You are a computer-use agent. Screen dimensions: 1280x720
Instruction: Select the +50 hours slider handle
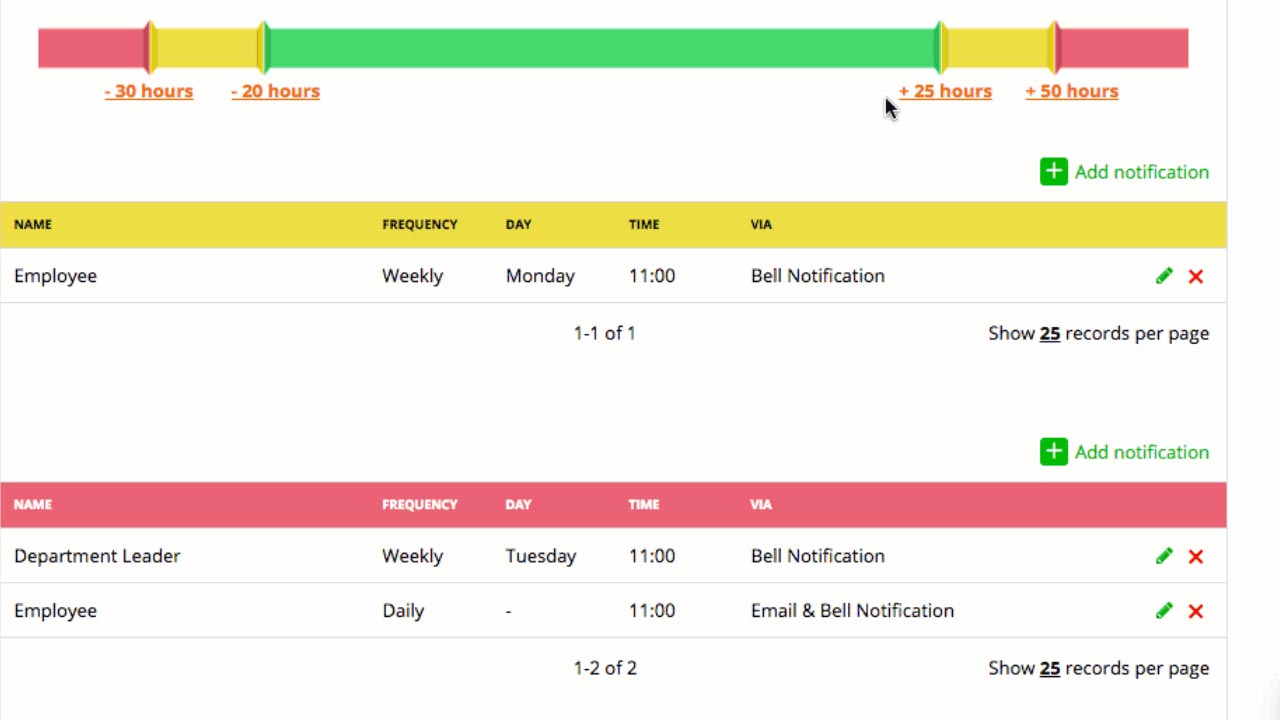pyautogui.click(x=1054, y=48)
